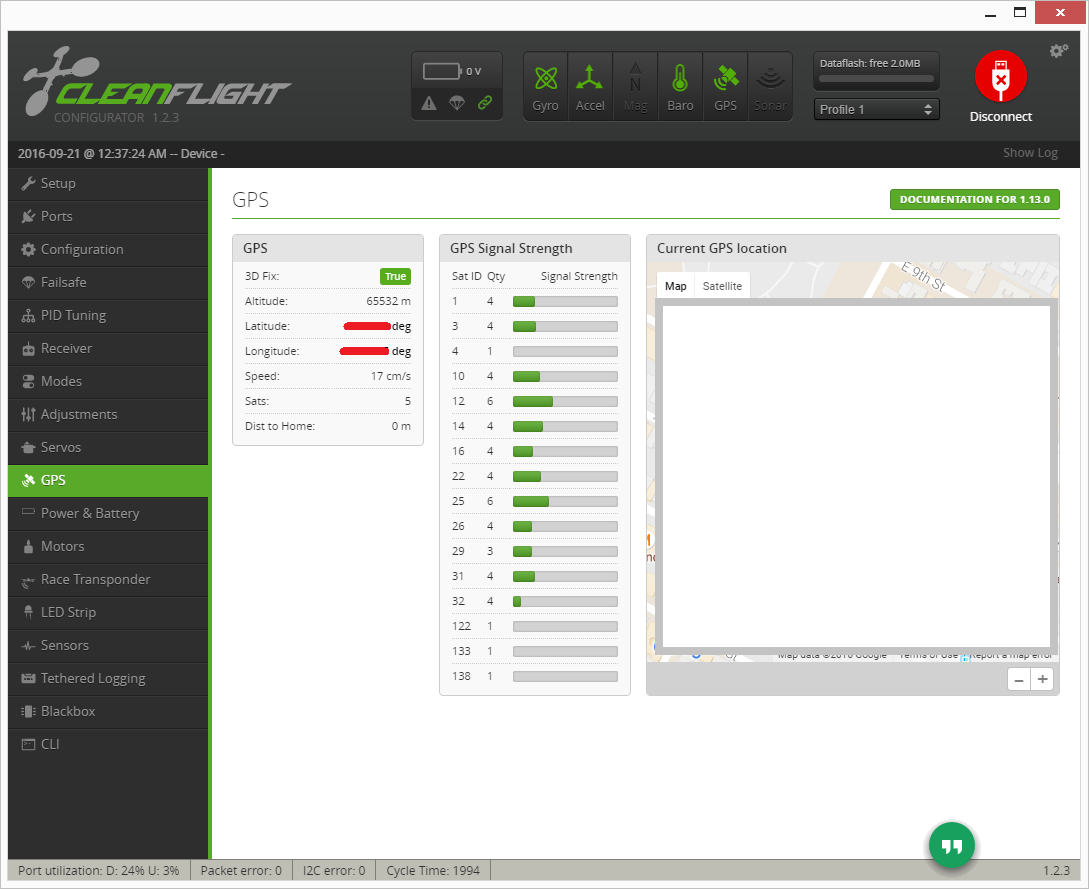Viewport: 1089px width, 889px height.
Task: Open the PID Tuning tab
Action: click(73, 315)
